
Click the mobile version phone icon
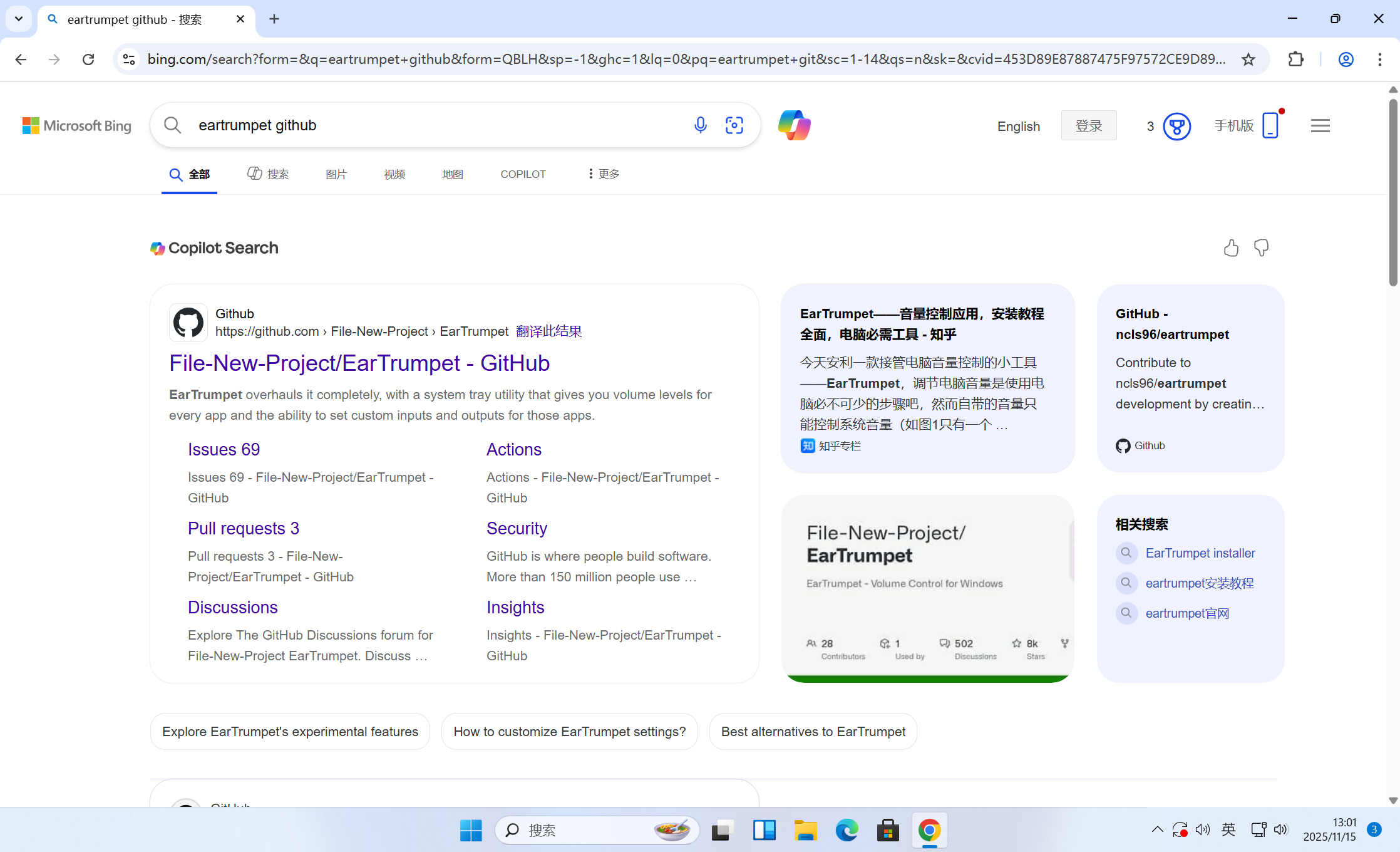(x=1270, y=125)
